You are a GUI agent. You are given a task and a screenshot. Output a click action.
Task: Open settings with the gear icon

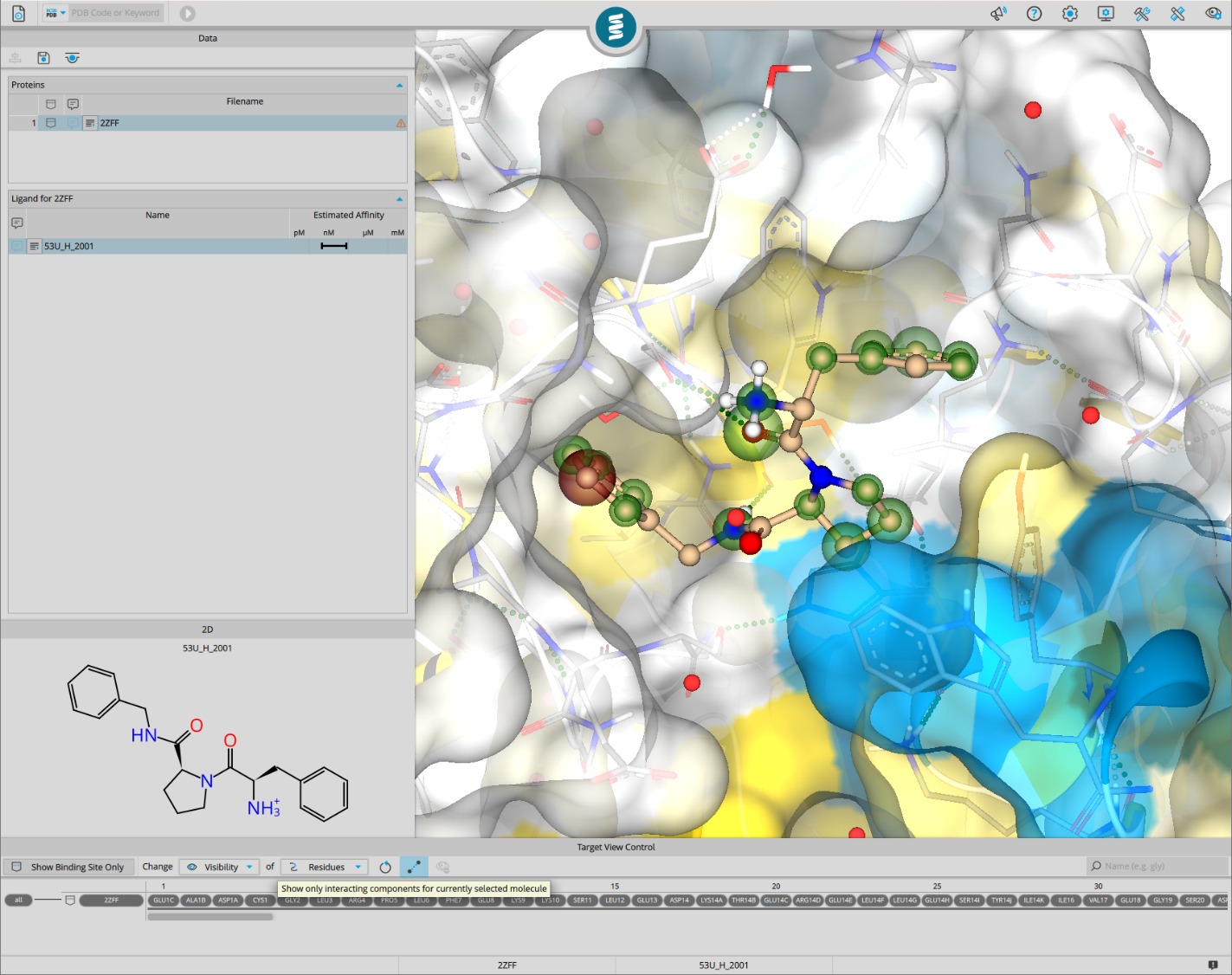click(x=1070, y=14)
